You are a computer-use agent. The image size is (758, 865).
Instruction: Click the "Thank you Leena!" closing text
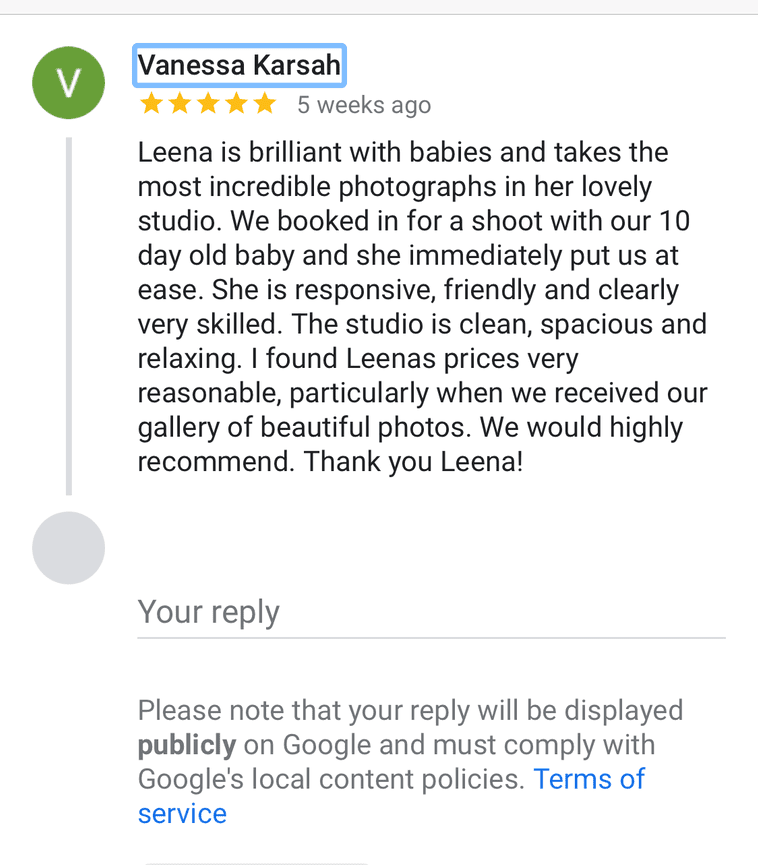414,462
